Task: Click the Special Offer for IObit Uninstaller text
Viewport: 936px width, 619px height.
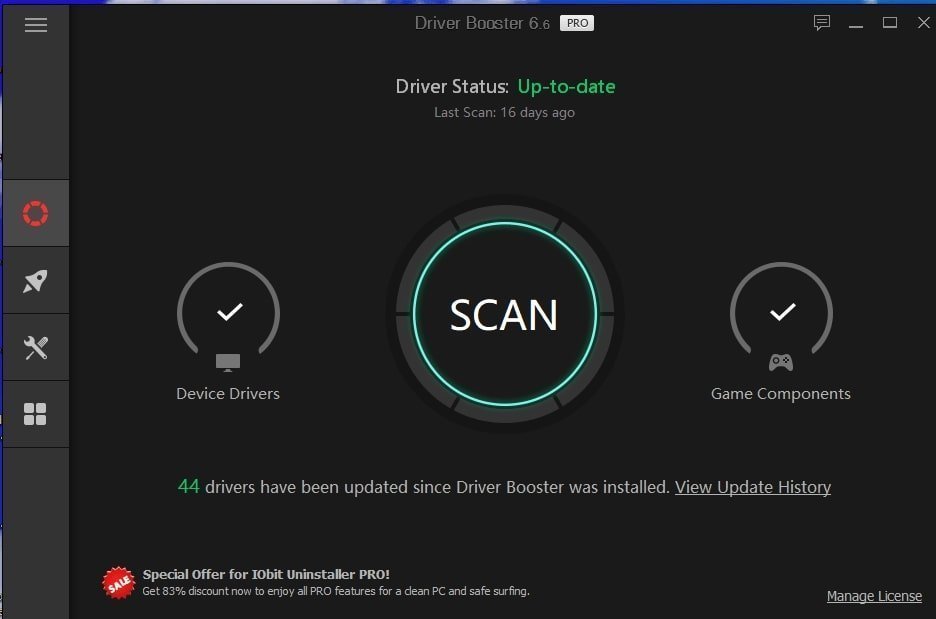Action: pos(266,574)
